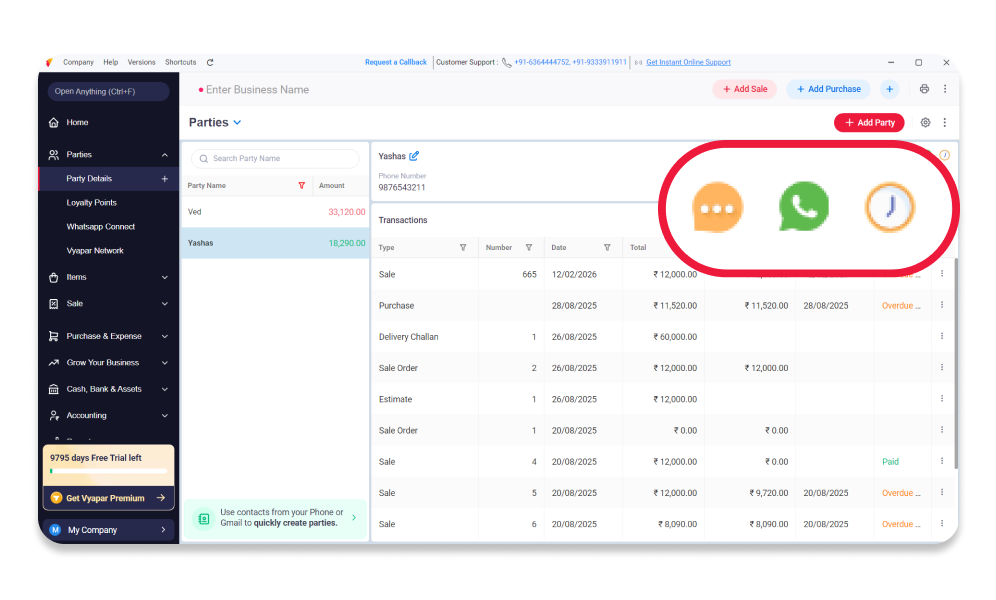996x600 pixels.
Task: Click the clock reminder icon
Action: (x=889, y=207)
